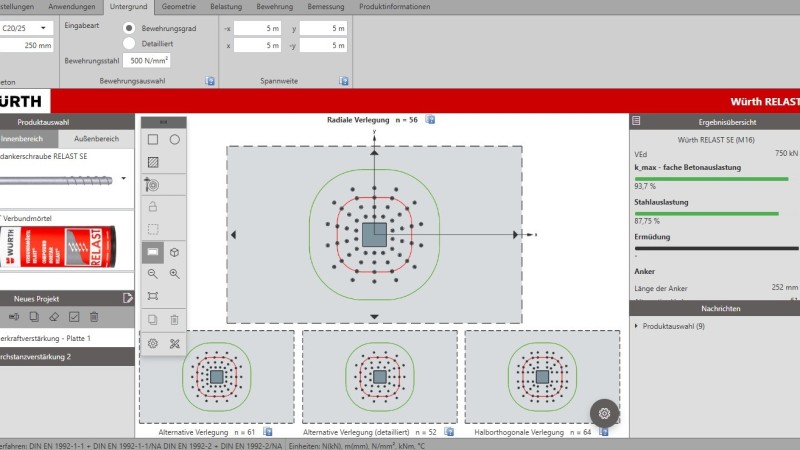The image size is (800, 450).
Task: Select the rectangle column shape tool
Action: pos(153,140)
